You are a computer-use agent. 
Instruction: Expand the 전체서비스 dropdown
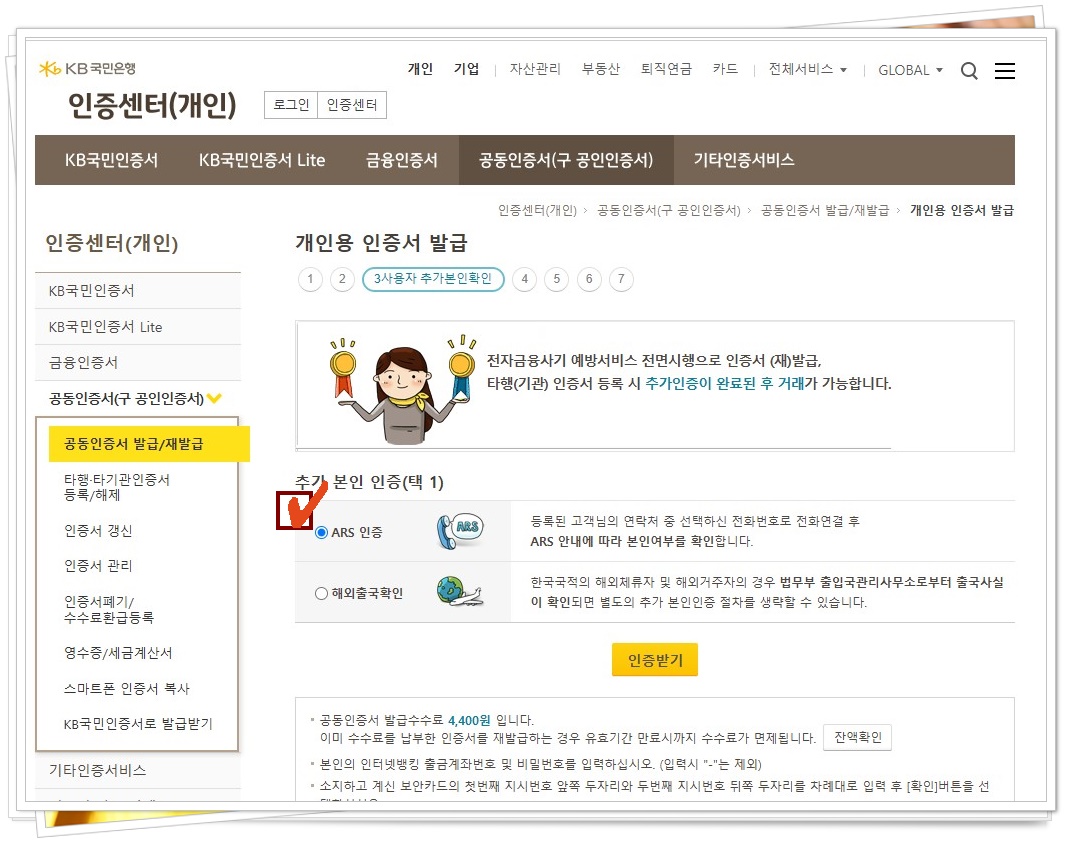(x=807, y=70)
